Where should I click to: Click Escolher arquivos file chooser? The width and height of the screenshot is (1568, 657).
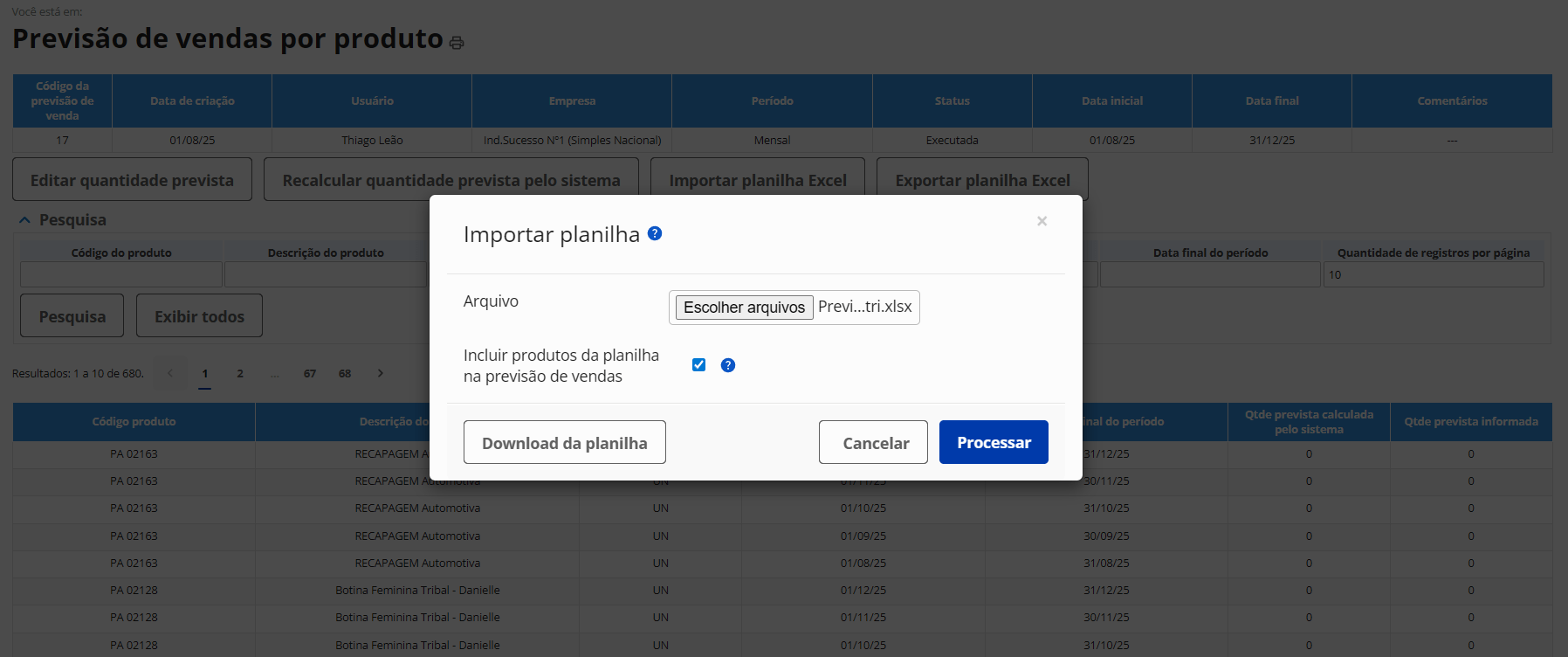(744, 308)
